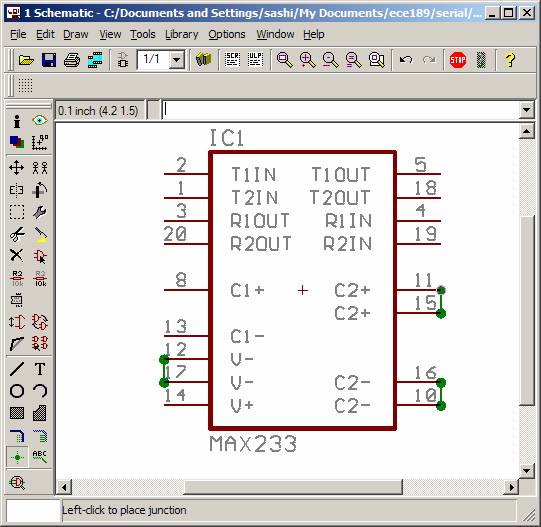The width and height of the screenshot is (541, 527).
Task: Click the traffic light Go icon
Action: (x=481, y=60)
